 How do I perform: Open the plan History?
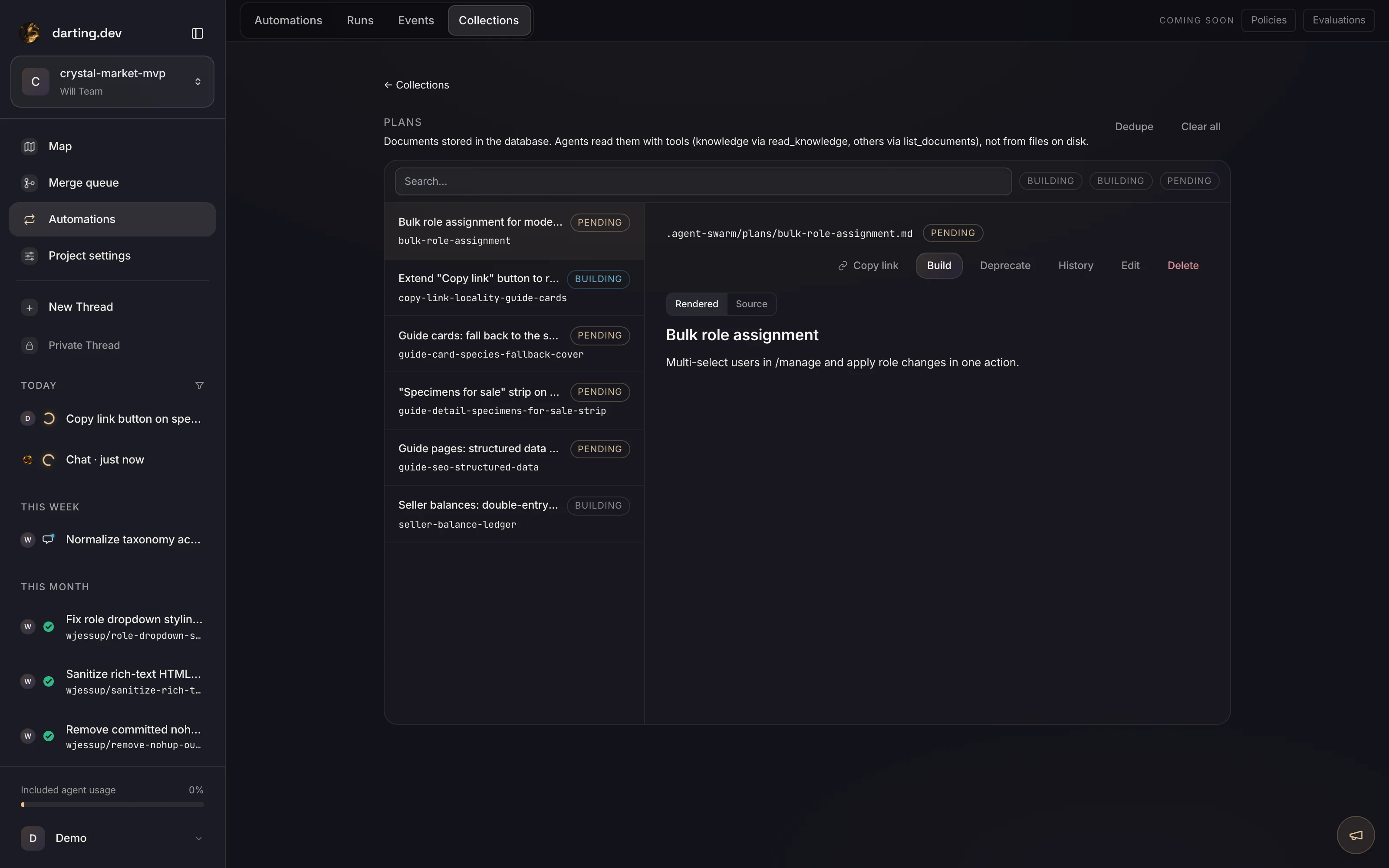pos(1076,266)
